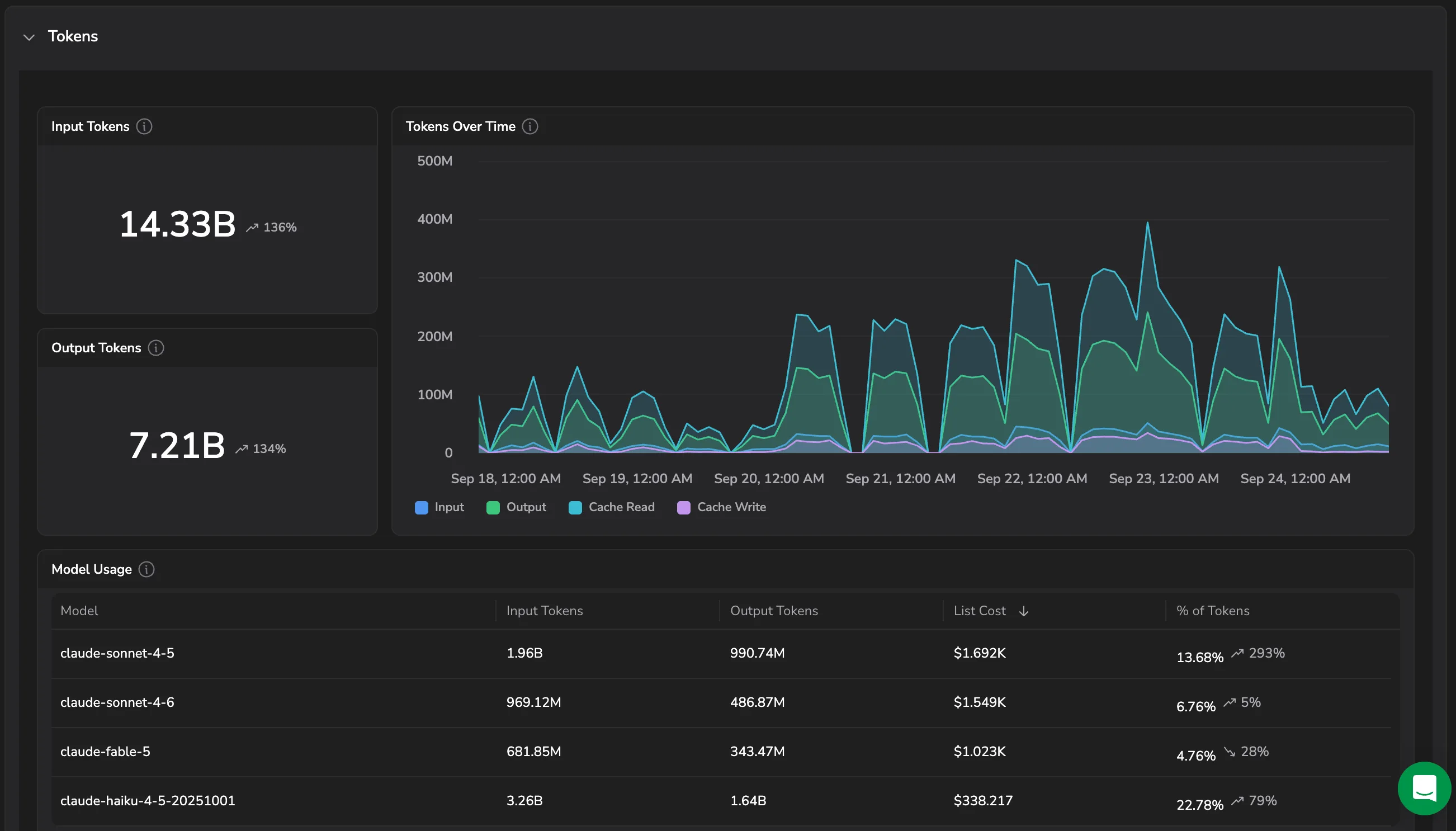Click the 7.21B output tokens value
This screenshot has width=1456, height=831.
177,446
